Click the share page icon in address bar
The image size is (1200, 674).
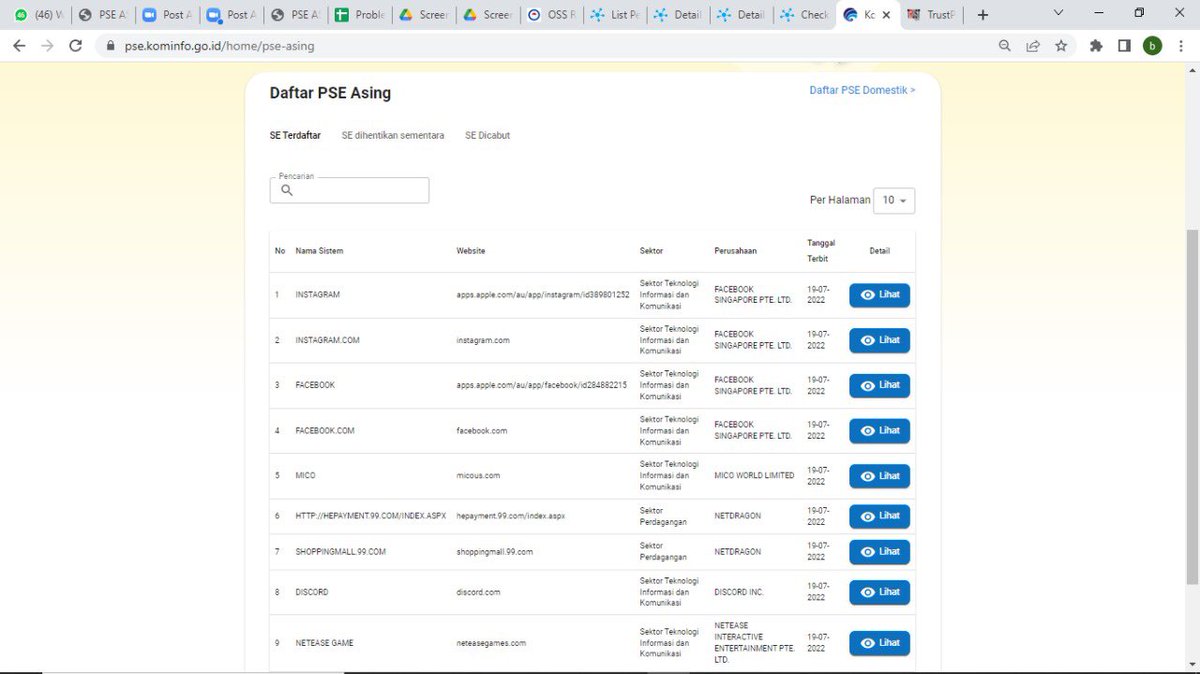pyautogui.click(x=1033, y=46)
